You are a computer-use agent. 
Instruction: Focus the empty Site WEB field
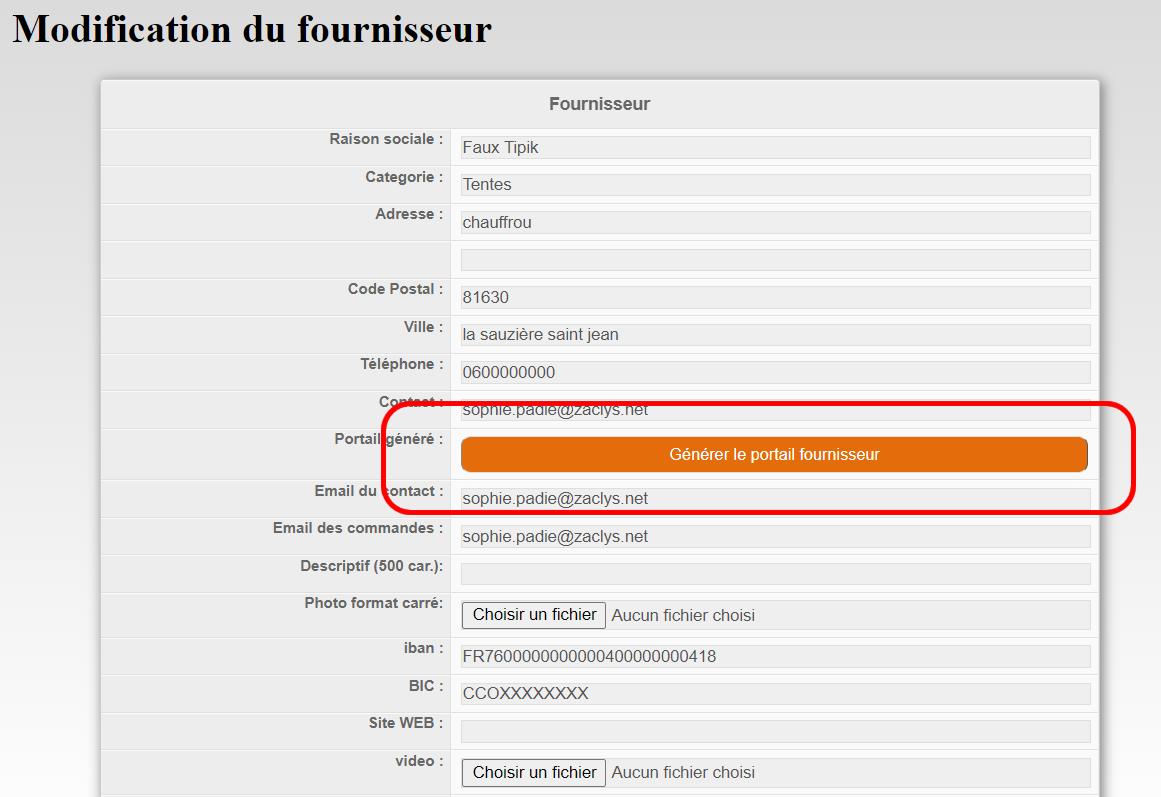point(775,731)
